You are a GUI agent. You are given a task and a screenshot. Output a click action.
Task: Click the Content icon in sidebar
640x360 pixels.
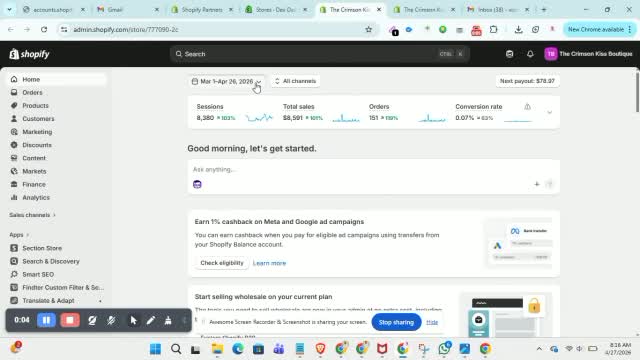coord(14,158)
